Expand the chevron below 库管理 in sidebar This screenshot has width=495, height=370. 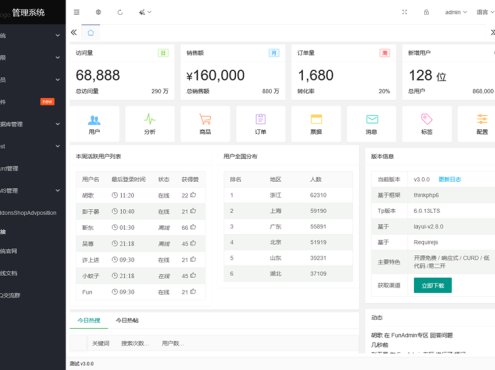tap(58, 146)
